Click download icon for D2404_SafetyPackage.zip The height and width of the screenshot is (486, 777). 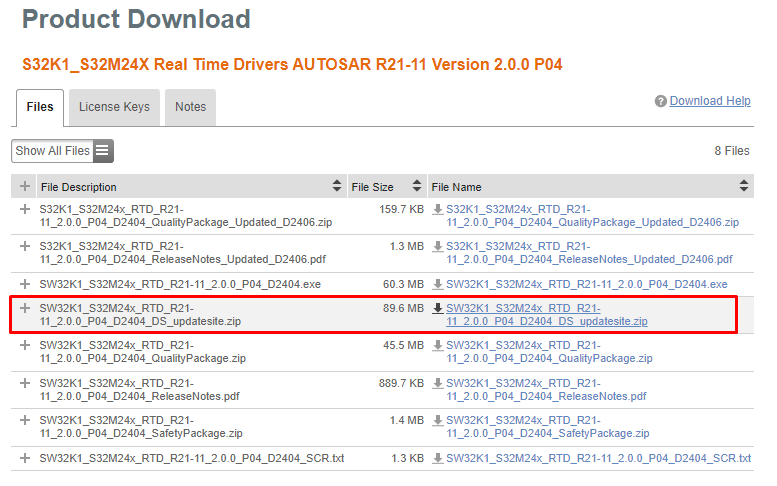(x=438, y=420)
